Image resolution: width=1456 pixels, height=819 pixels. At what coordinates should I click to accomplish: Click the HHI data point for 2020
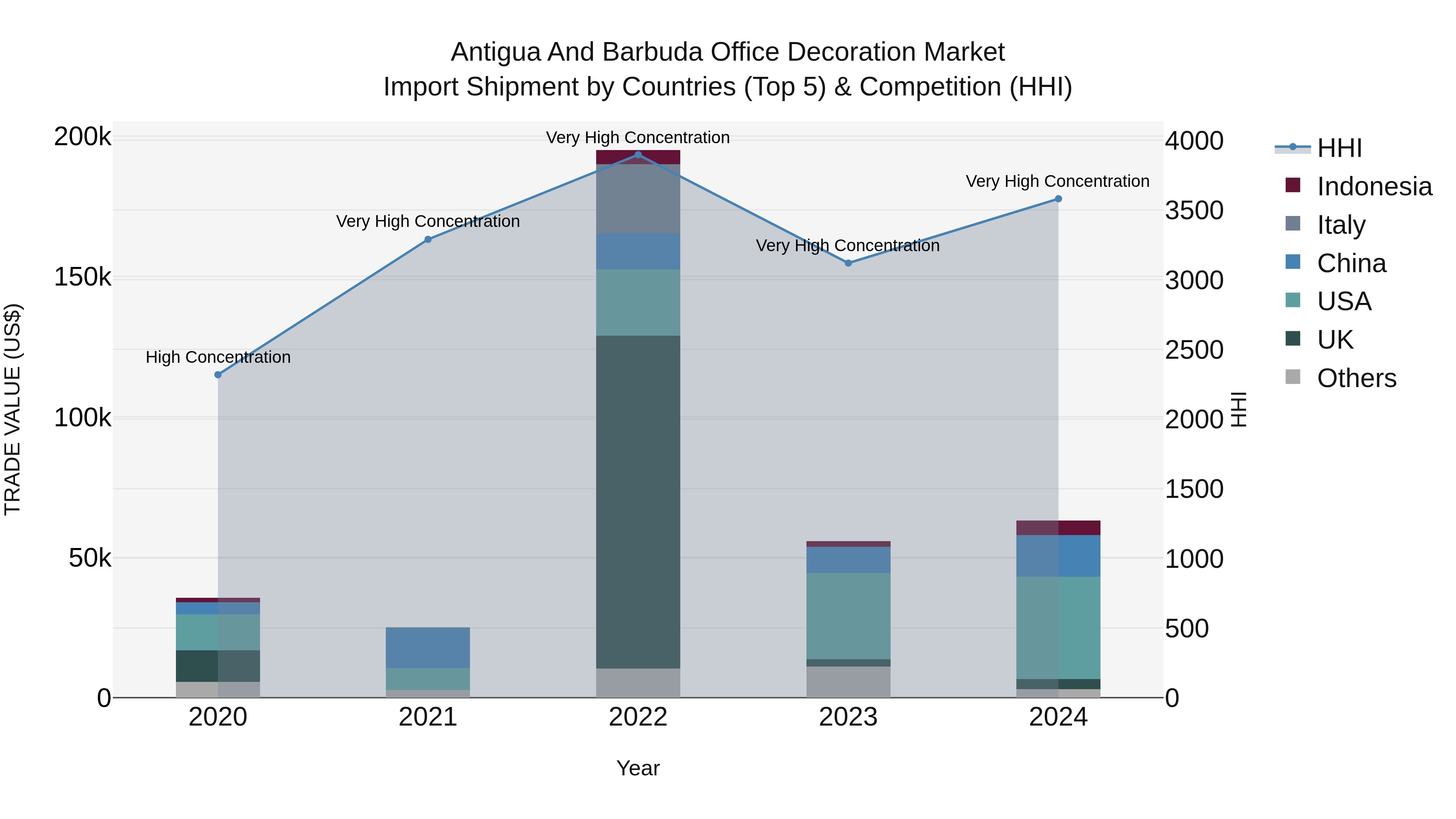[218, 375]
